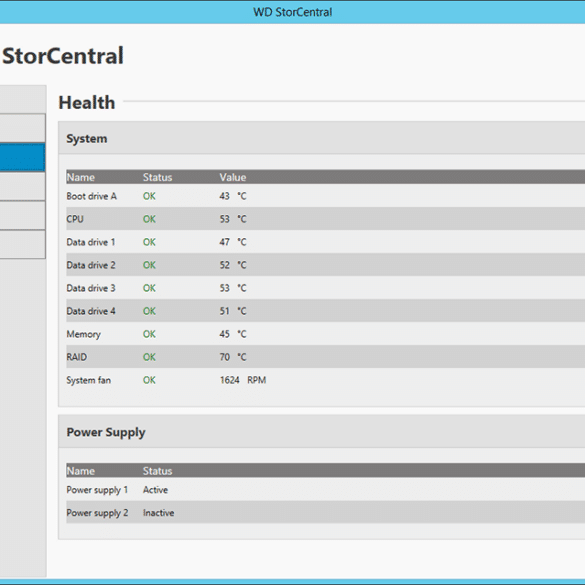
Task: Click the 43 °C Boot drive A value
Action: point(233,196)
